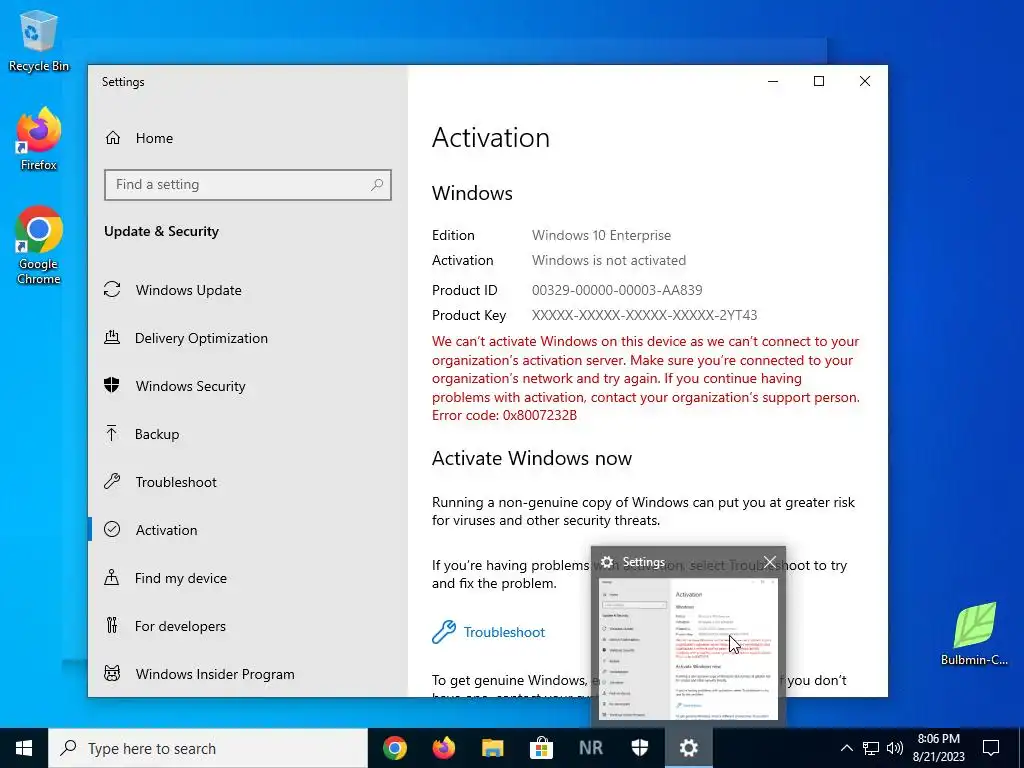This screenshot has height=768, width=1024.
Task: Launch Firefox from the taskbar
Action: (x=444, y=748)
